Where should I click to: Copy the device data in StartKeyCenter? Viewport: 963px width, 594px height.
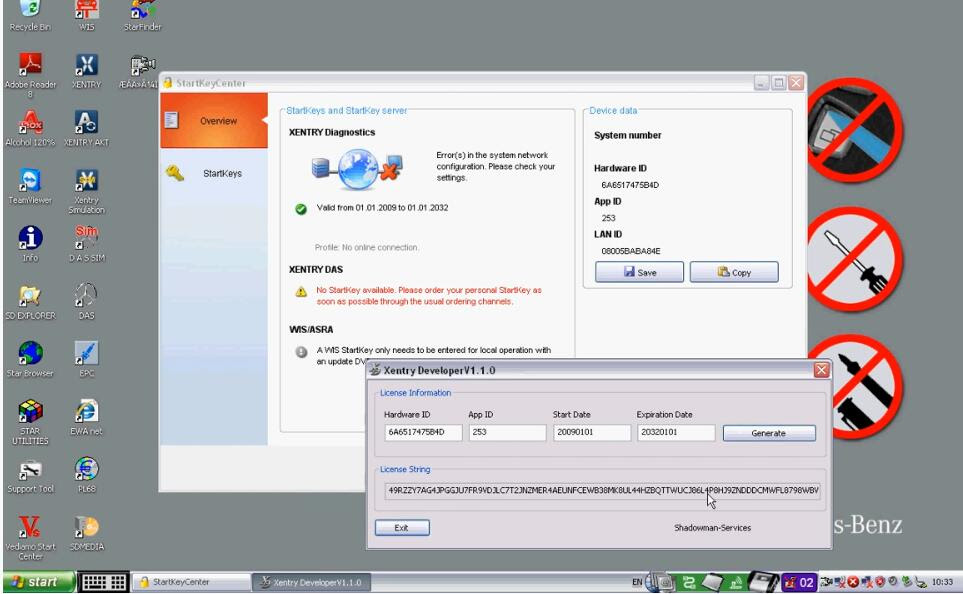734,272
